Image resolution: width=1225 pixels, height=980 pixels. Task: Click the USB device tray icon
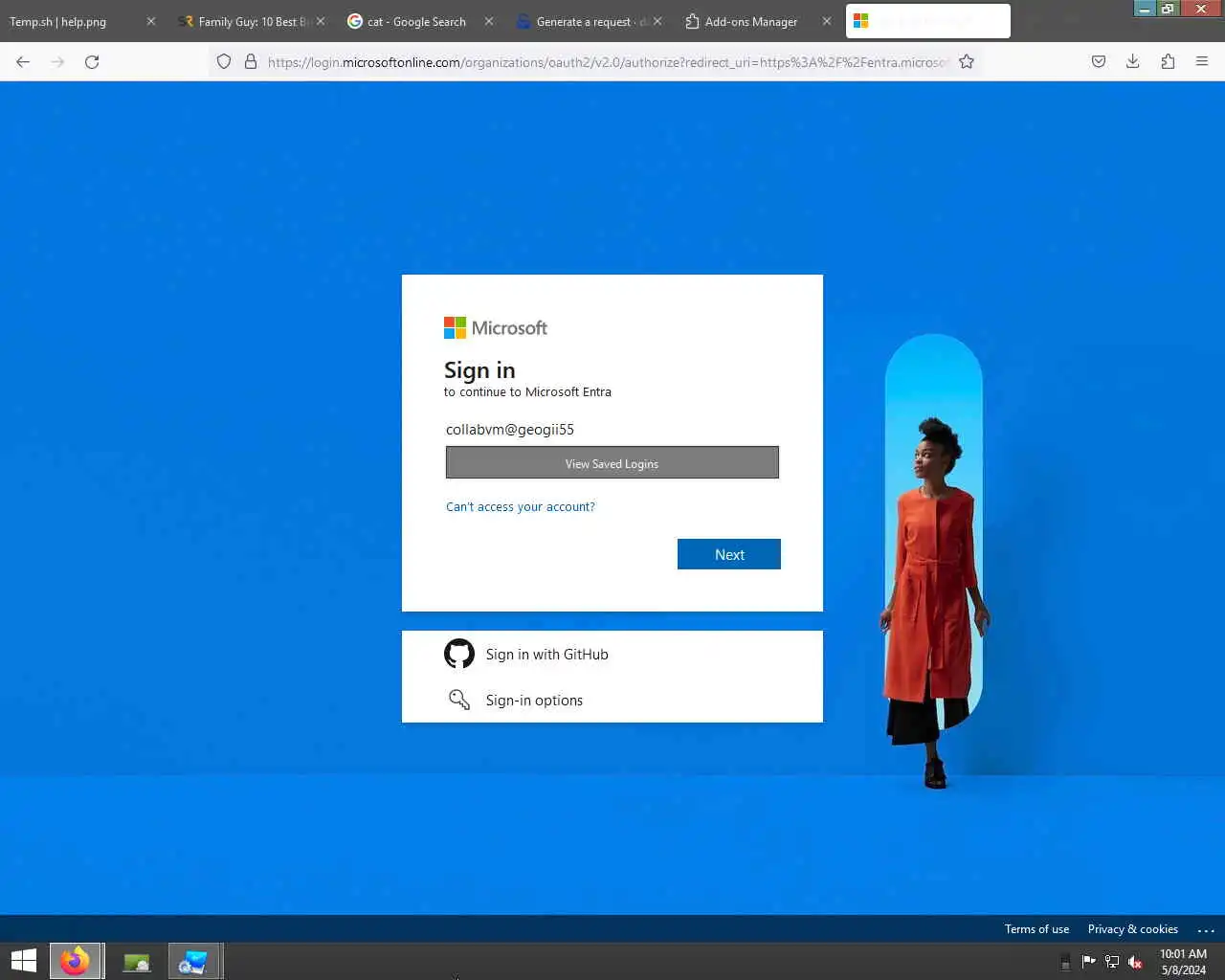[x=1065, y=962]
